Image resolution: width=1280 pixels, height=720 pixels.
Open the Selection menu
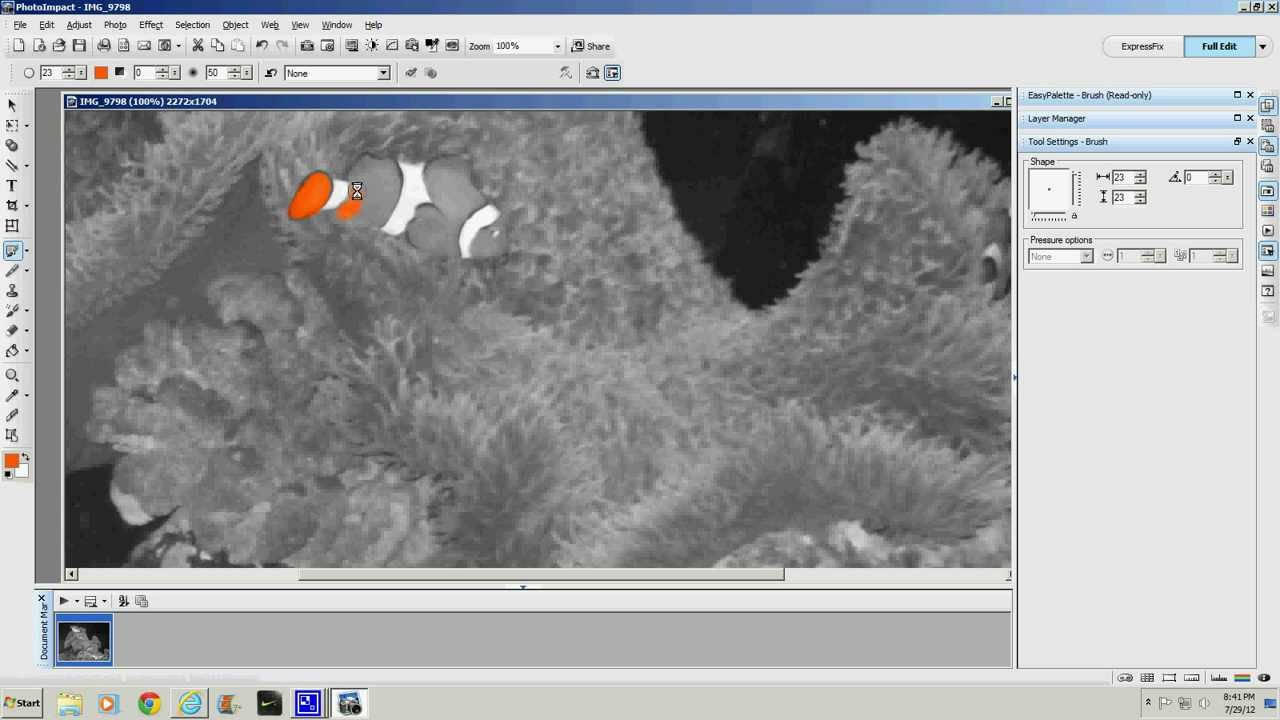192,25
